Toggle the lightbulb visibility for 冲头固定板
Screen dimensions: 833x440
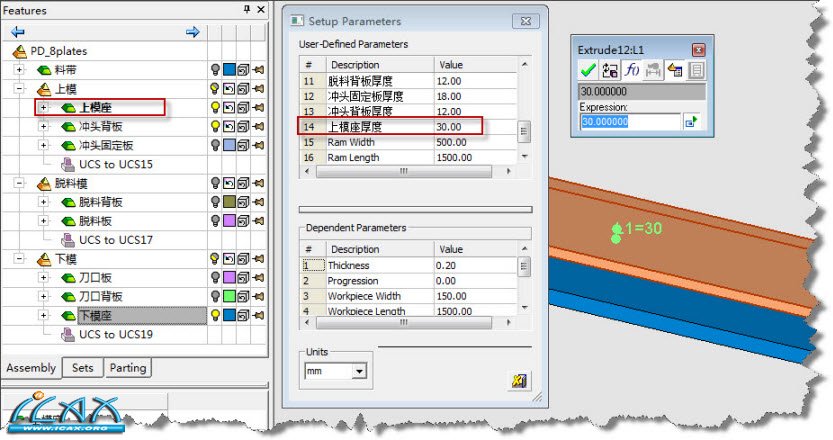215,145
